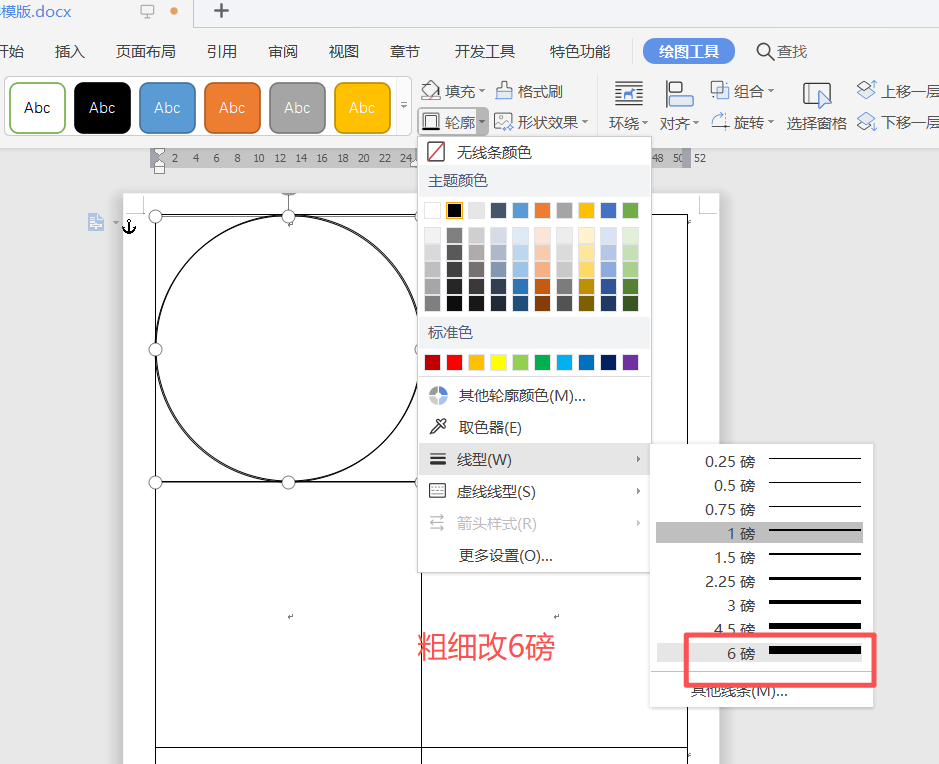939x764 pixels.
Task: Choose Other Outline Colors (其他轮廓颜色) item
Action: (534, 395)
